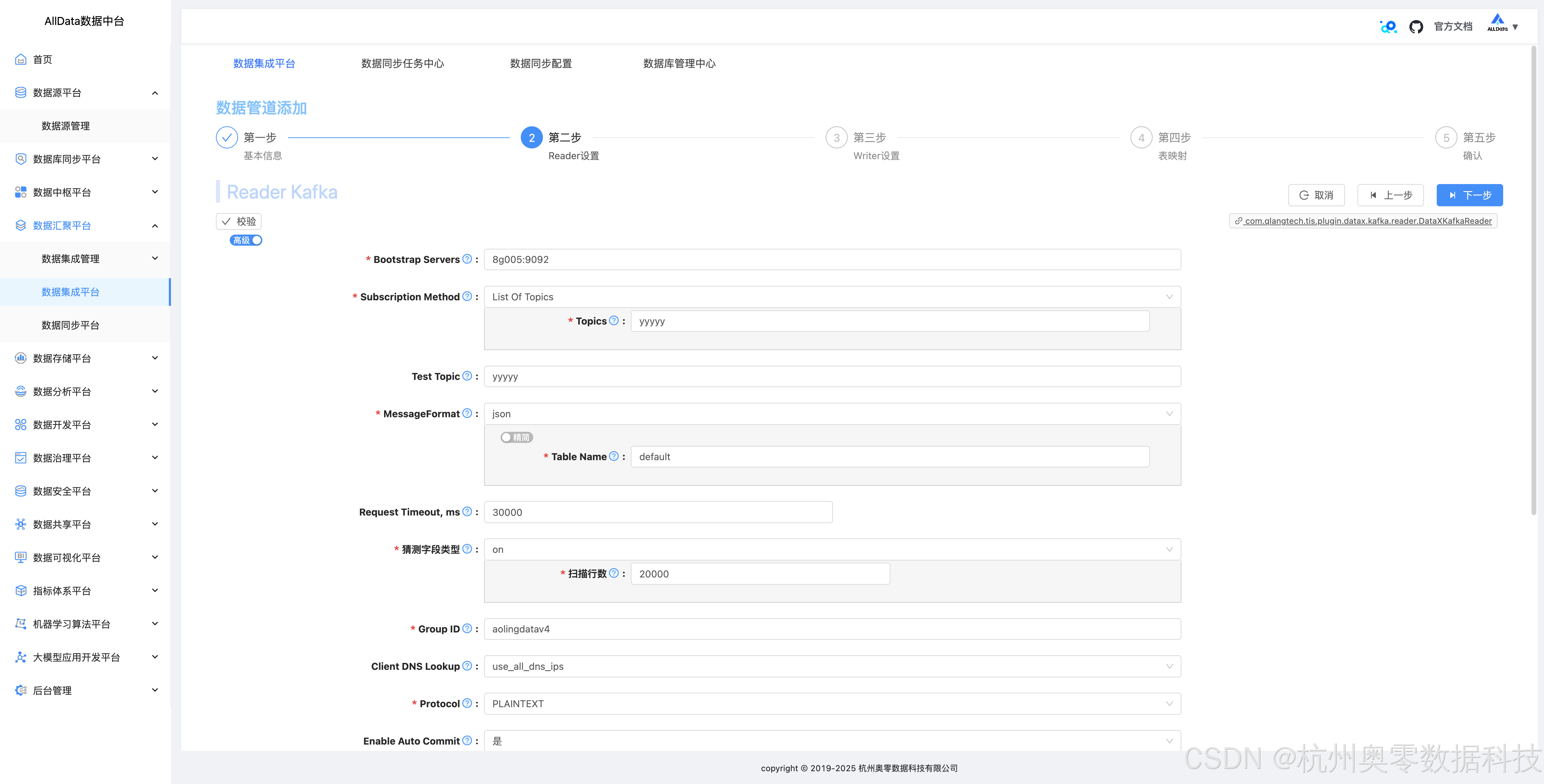
Task: Click the 数据治理平台 sidebar icon
Action: pyautogui.click(x=20, y=458)
